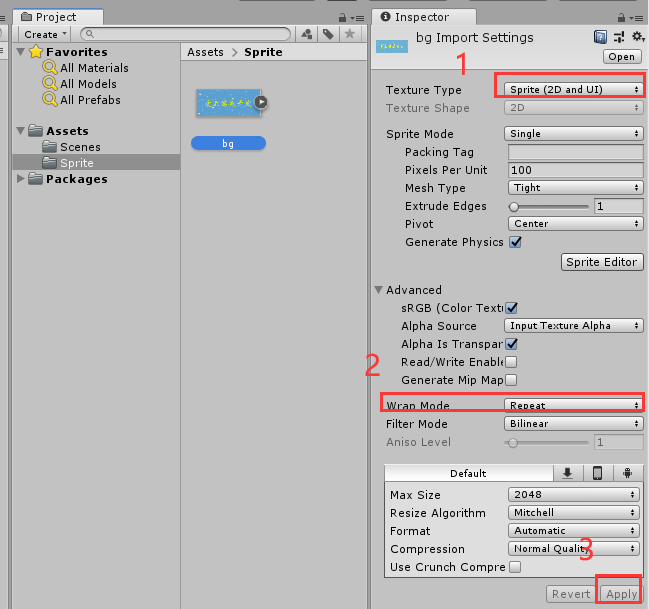Click the All Prefabs search icon
Screen dimensions: 649x609
pos(50,100)
